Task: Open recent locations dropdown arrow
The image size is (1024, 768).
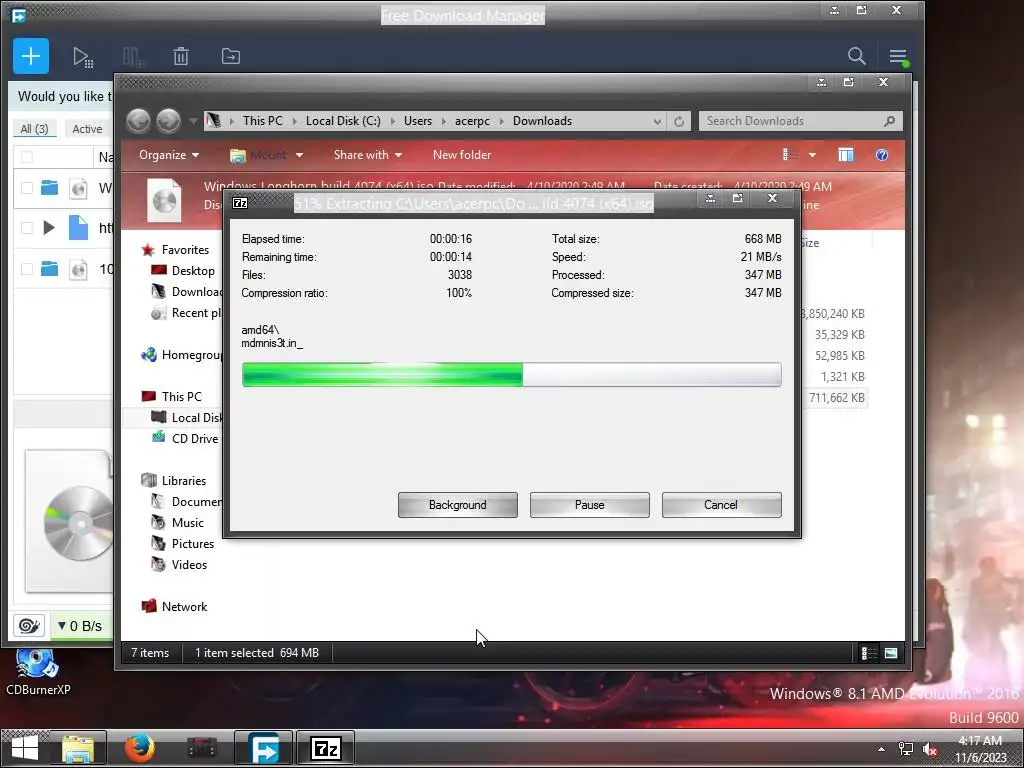Action: pos(193,121)
